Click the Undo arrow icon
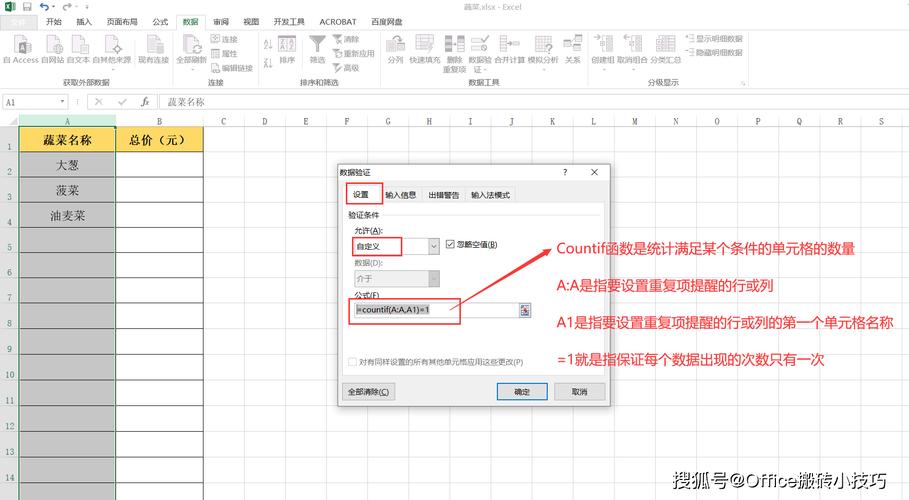The image size is (909, 500). click(x=45, y=7)
